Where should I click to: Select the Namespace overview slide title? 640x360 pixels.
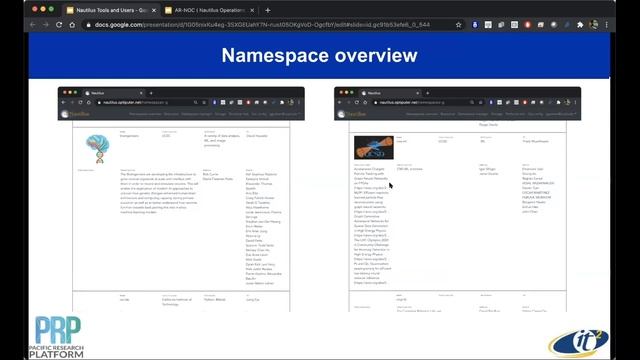319,55
